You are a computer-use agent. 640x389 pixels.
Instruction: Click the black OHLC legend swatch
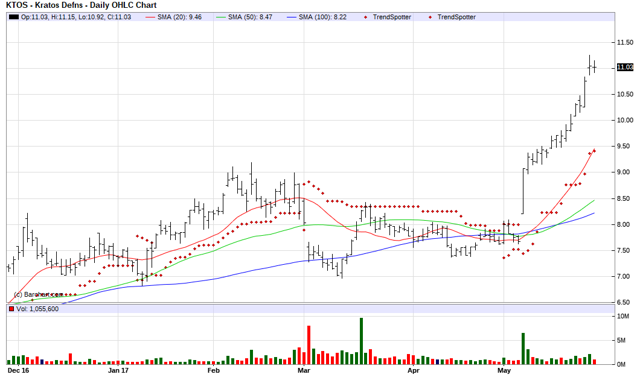click(x=14, y=17)
